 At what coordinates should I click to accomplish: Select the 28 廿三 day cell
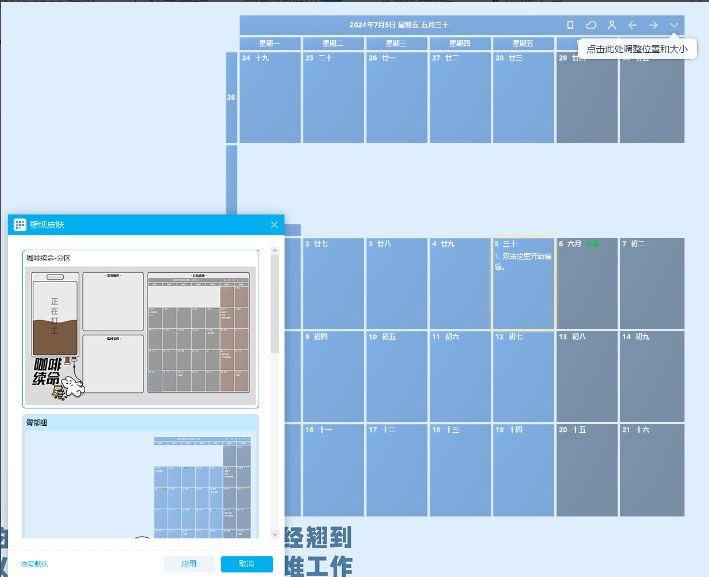click(x=523, y=97)
